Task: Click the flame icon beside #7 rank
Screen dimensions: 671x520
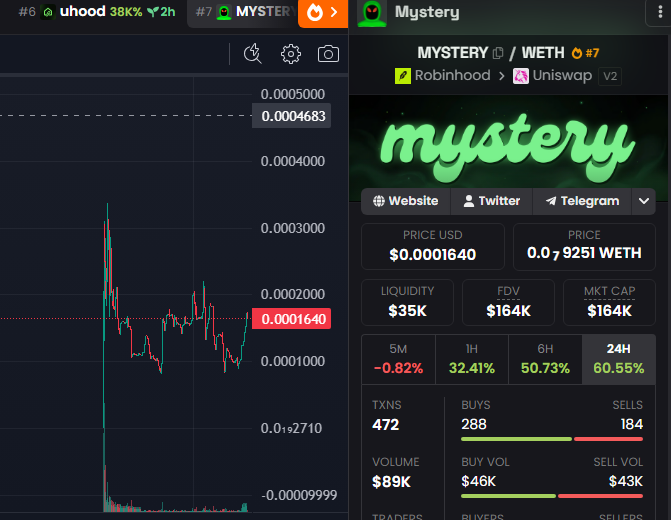Action: [x=577, y=53]
